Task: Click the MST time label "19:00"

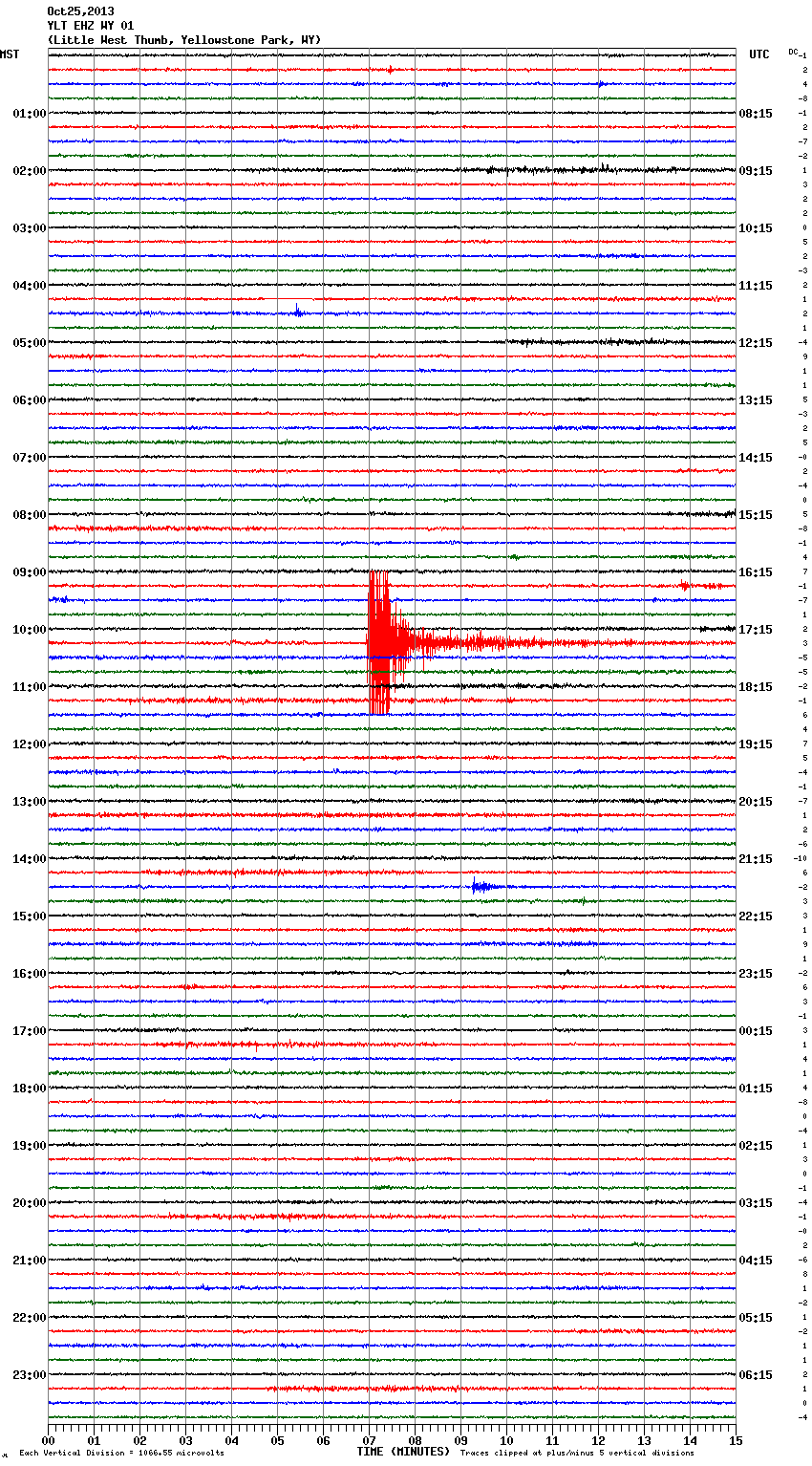Action: click(x=29, y=1146)
